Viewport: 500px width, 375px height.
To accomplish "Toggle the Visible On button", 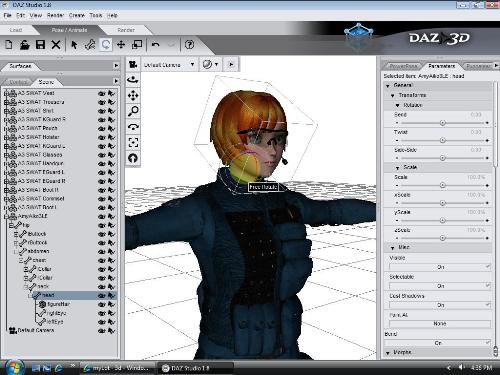I will click(440, 267).
